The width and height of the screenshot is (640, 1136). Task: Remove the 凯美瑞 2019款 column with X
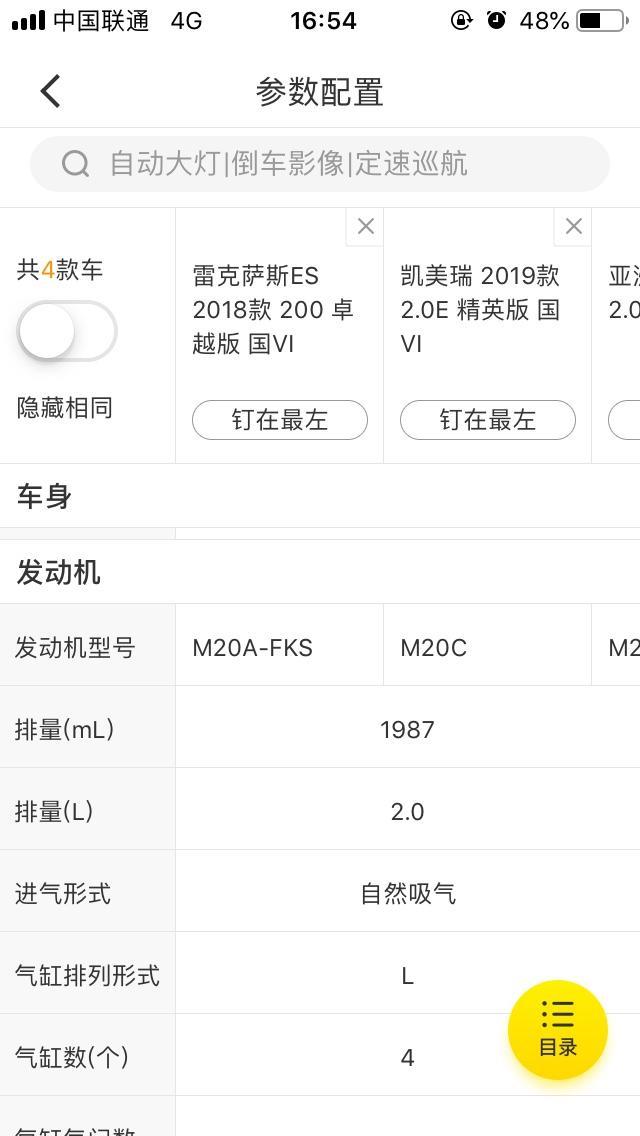pos(573,227)
